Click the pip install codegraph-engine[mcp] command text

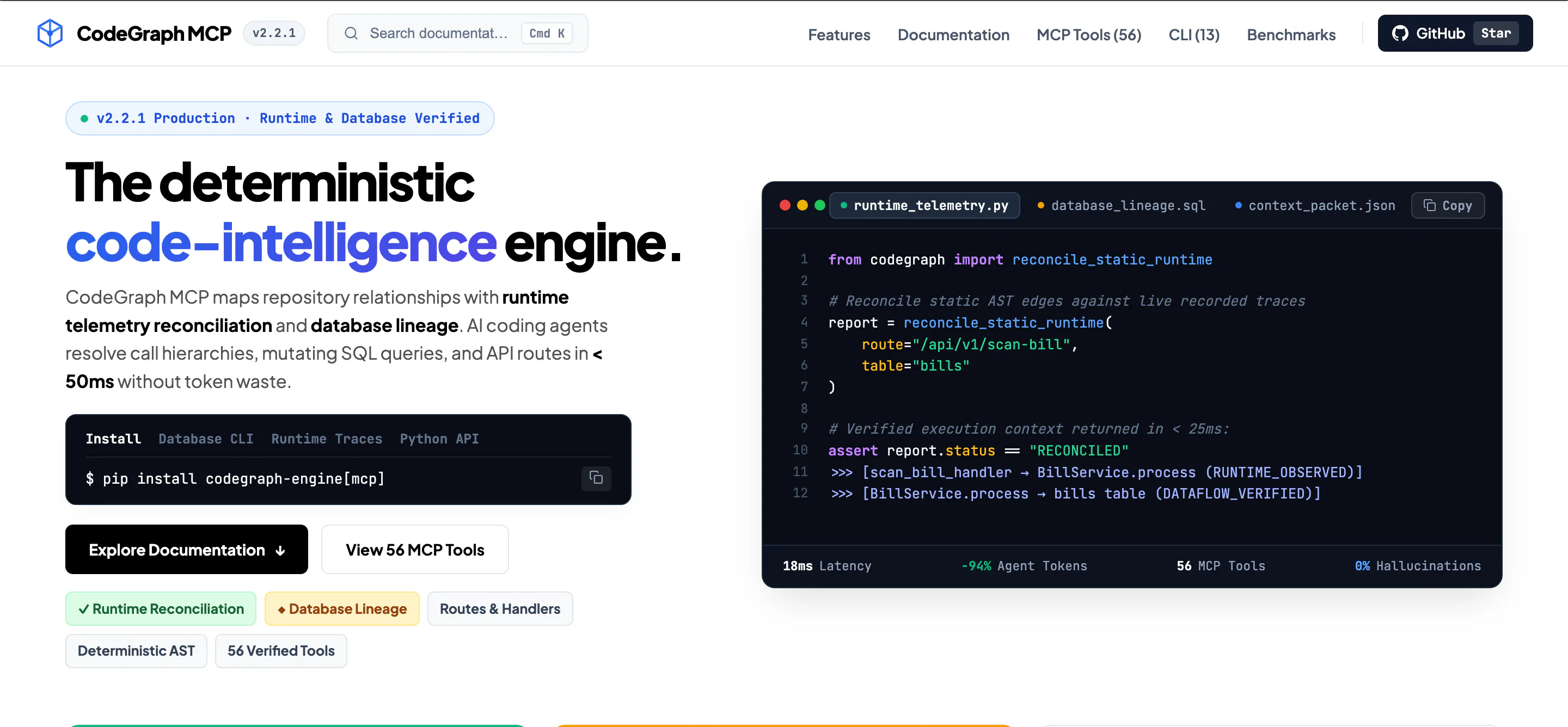(x=243, y=479)
